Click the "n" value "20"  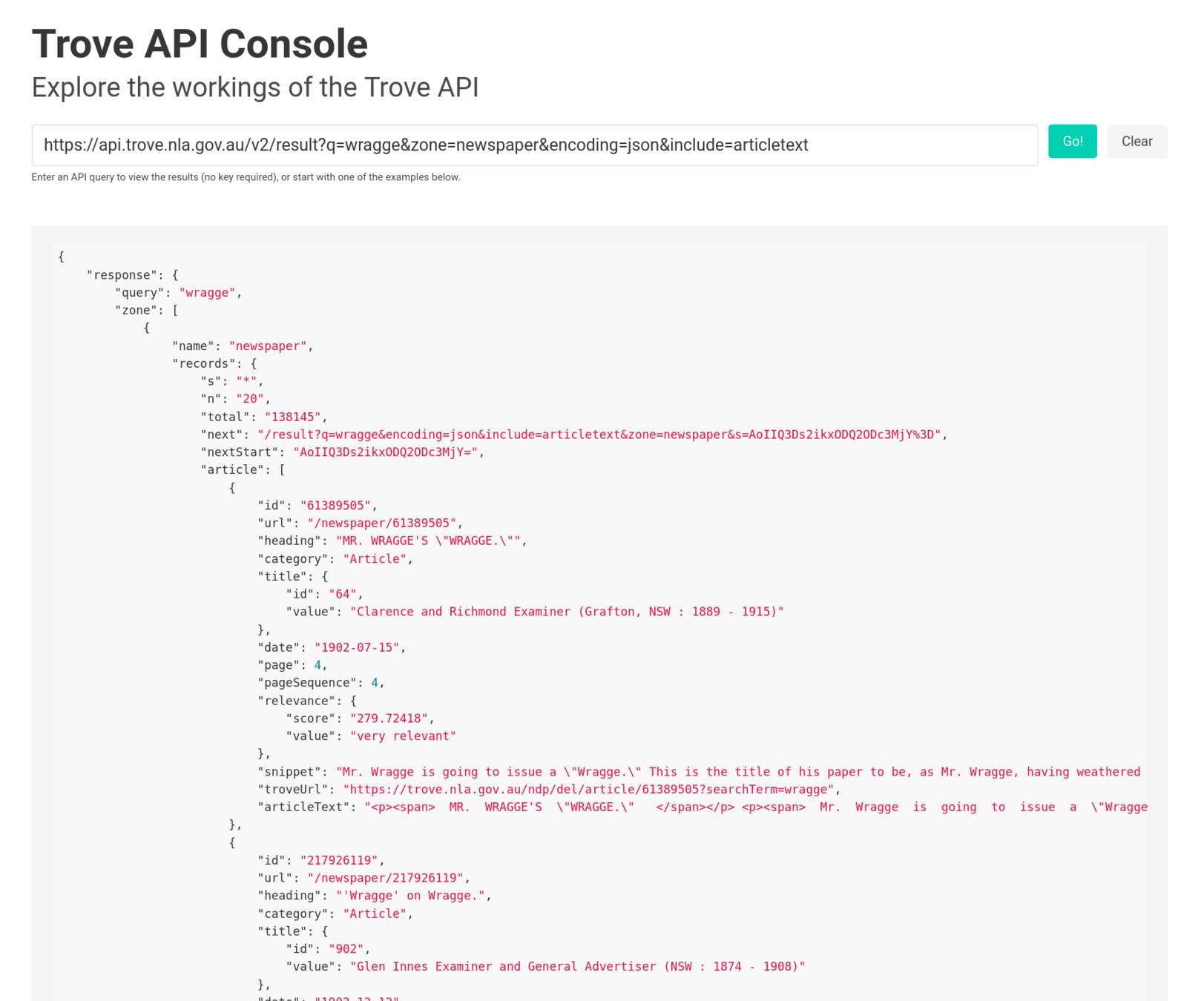(x=250, y=399)
